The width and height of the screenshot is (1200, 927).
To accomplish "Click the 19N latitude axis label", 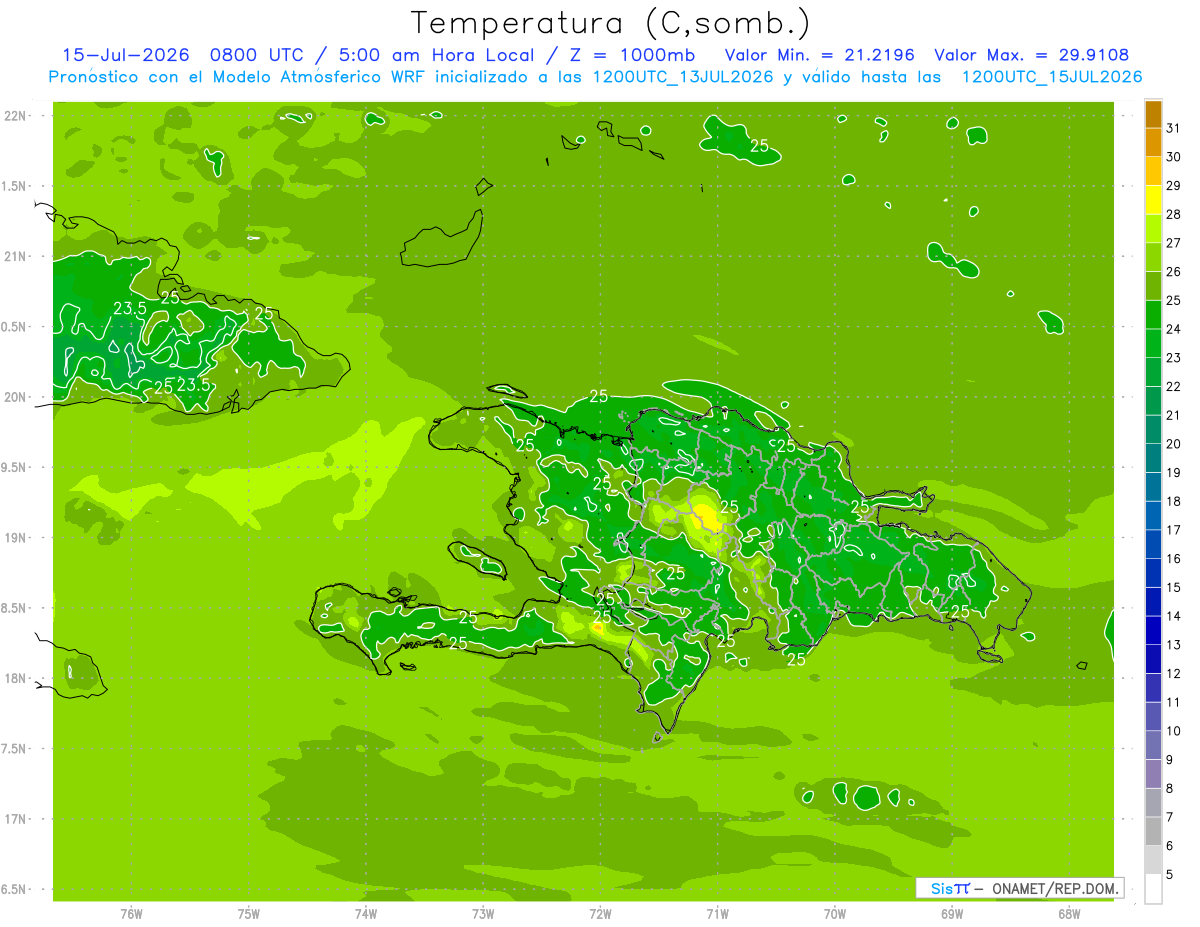I will [x=16, y=538].
